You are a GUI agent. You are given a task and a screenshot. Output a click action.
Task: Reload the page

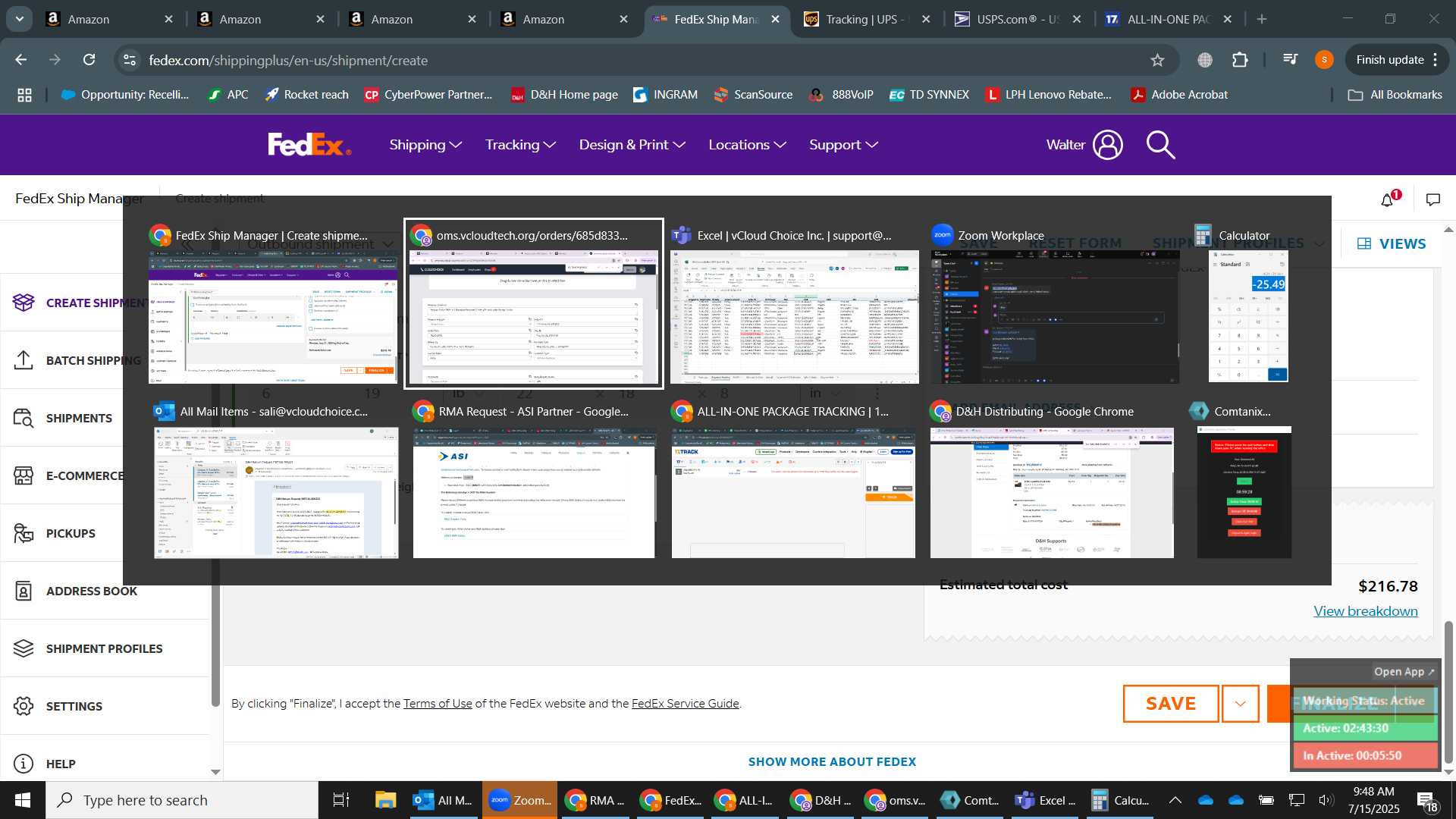tap(89, 60)
